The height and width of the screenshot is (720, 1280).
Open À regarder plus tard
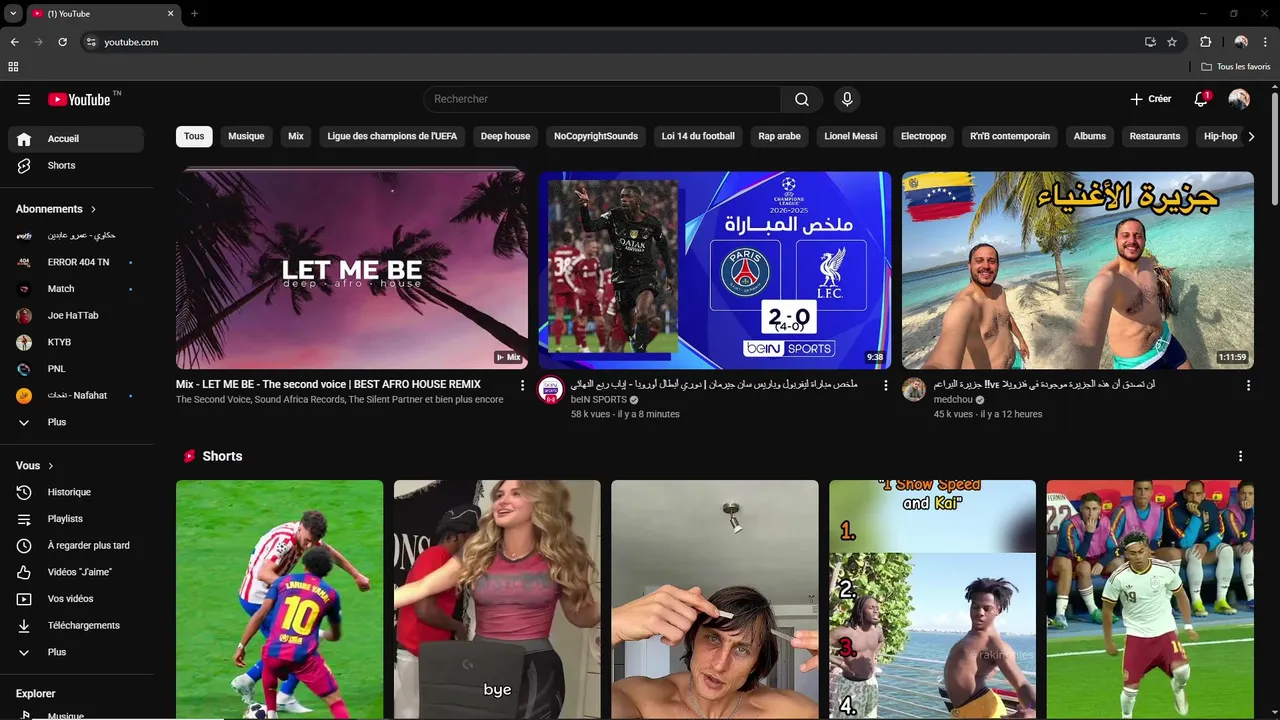coord(76,545)
